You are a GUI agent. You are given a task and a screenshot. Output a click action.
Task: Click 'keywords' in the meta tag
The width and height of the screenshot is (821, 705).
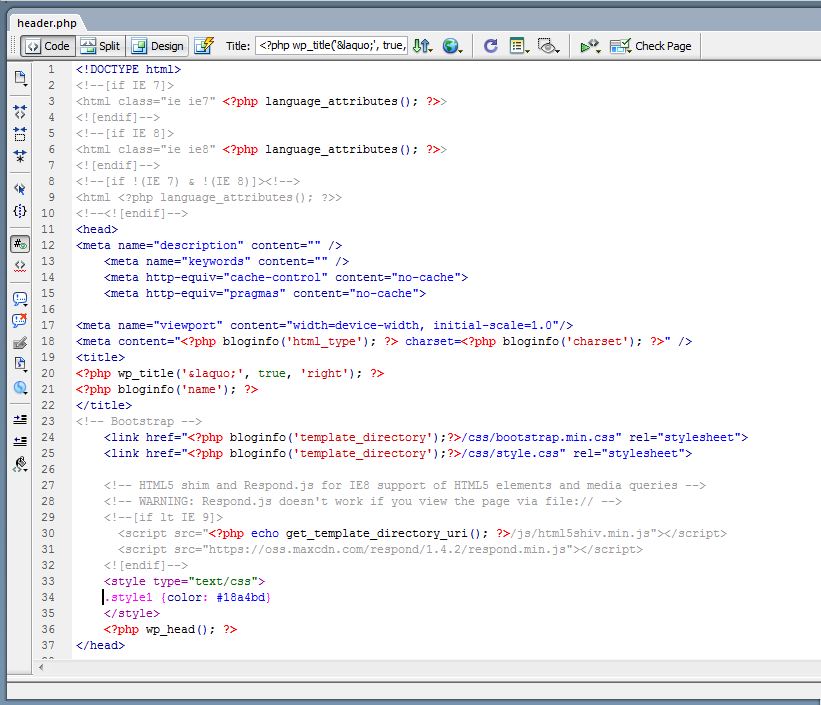point(216,261)
